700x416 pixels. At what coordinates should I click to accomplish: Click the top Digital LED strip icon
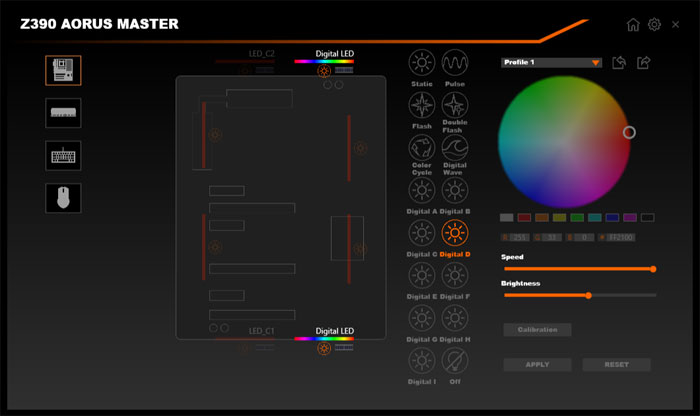click(344, 70)
